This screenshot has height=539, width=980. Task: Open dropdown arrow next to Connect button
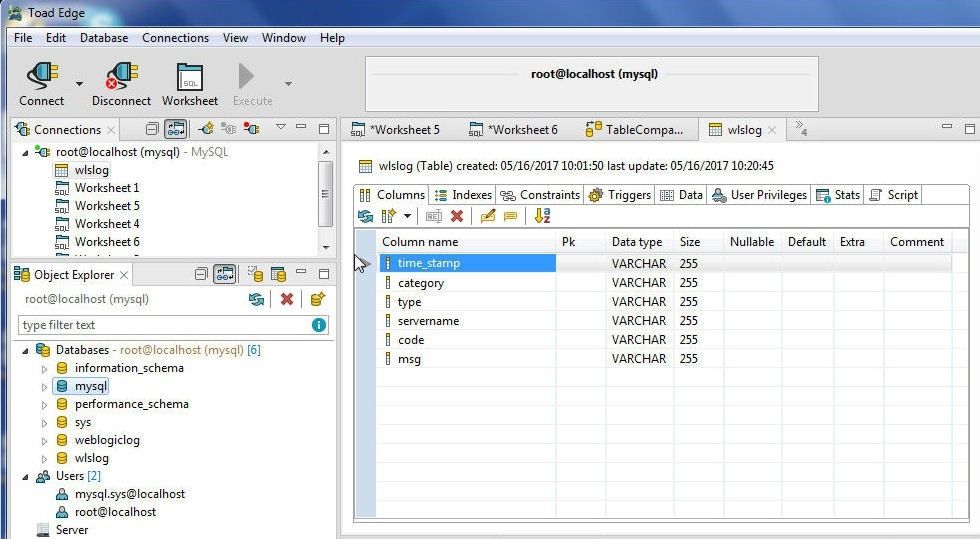pyautogui.click(x=79, y=83)
